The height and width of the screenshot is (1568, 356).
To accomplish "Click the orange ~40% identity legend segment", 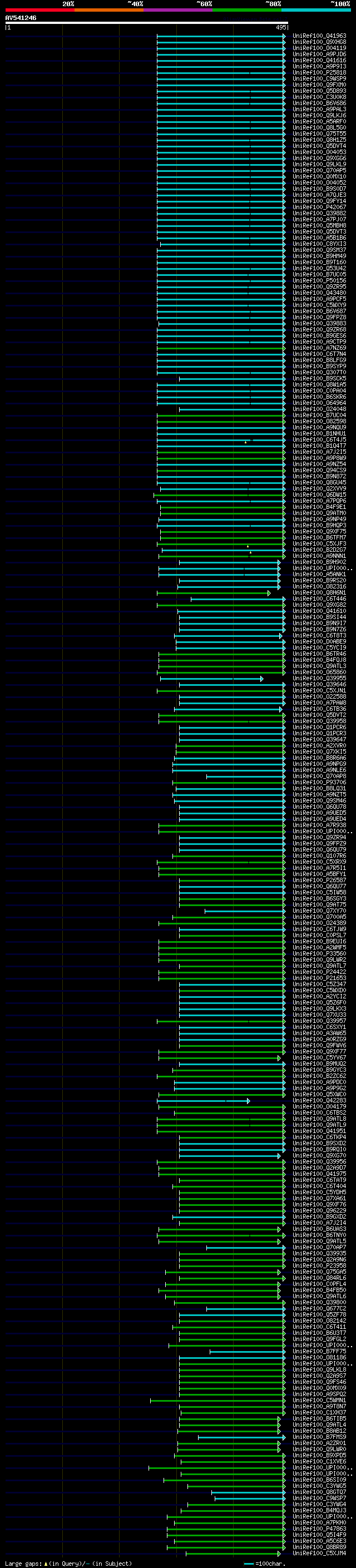I will [x=109, y=10].
